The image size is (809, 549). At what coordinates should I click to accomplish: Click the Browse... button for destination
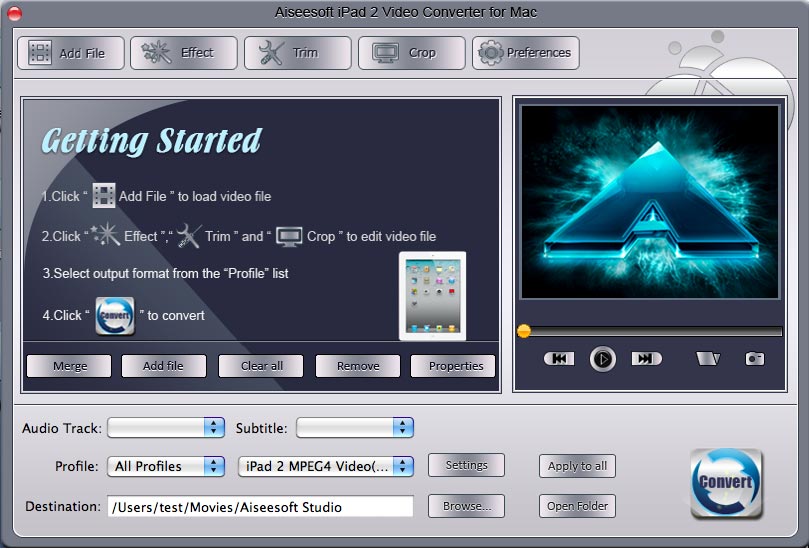[466, 506]
